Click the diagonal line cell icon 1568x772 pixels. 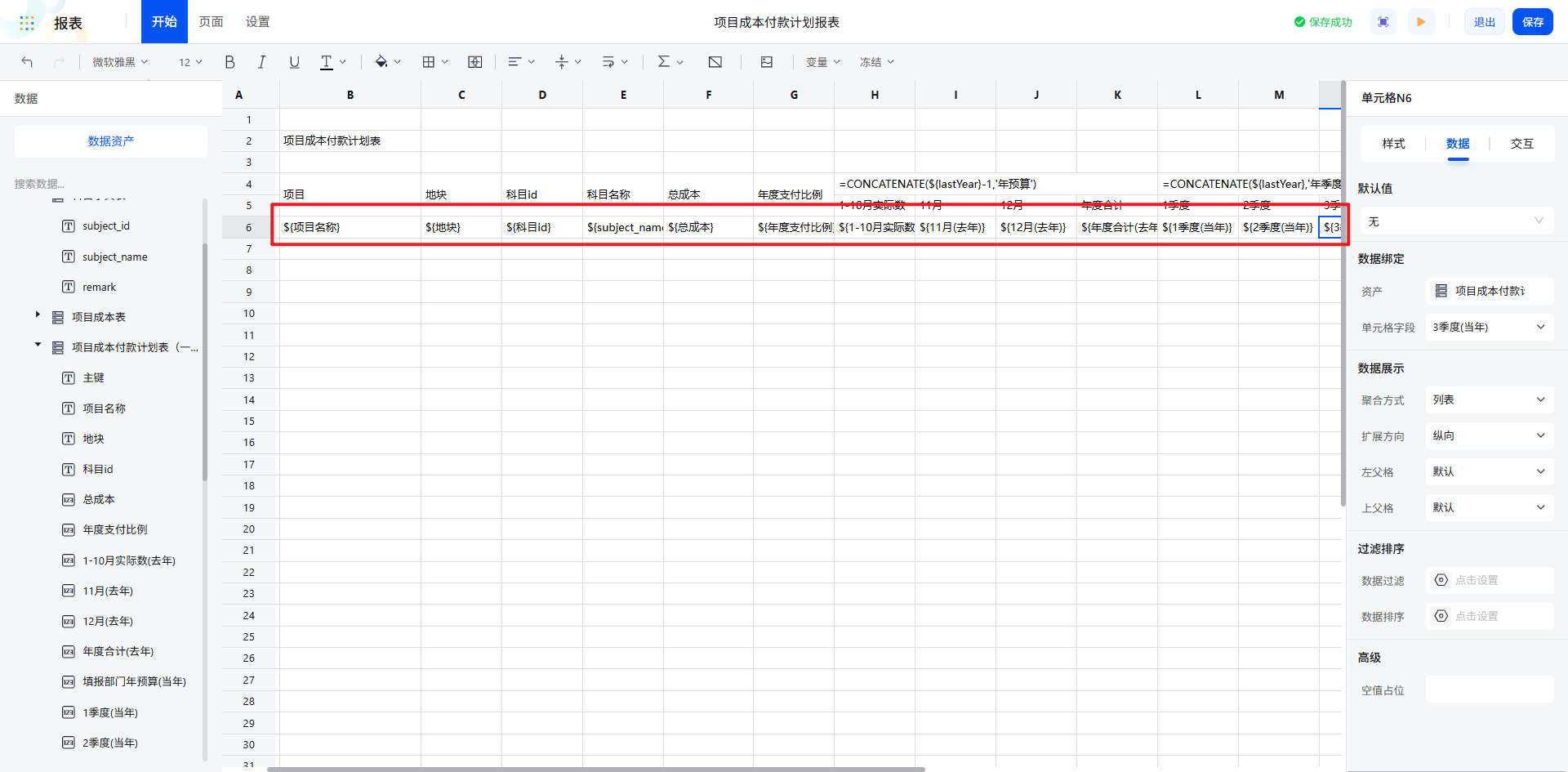715,62
